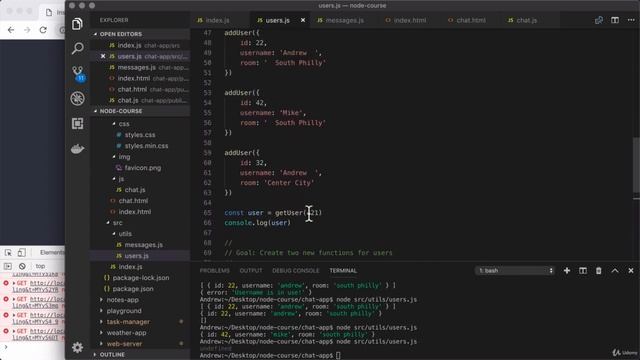Open package-lock.json in the file tree

[x=140, y=278]
